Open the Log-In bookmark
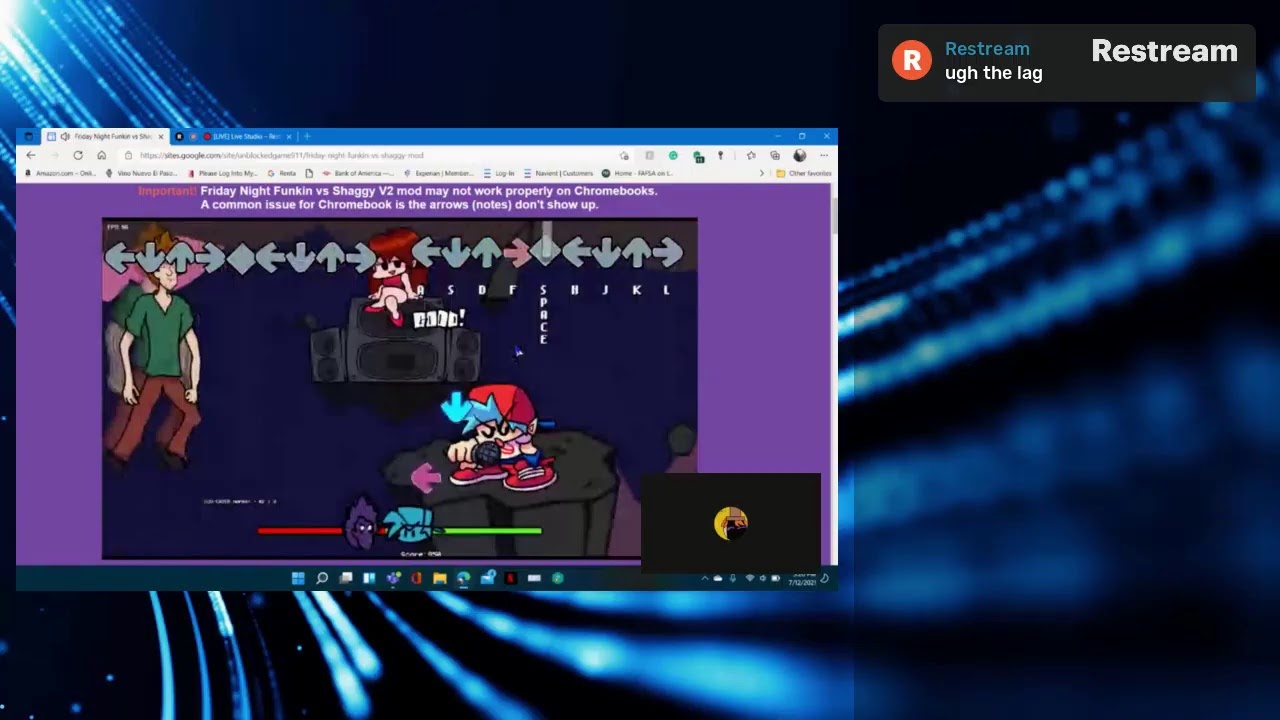The image size is (1280, 720). (x=499, y=173)
